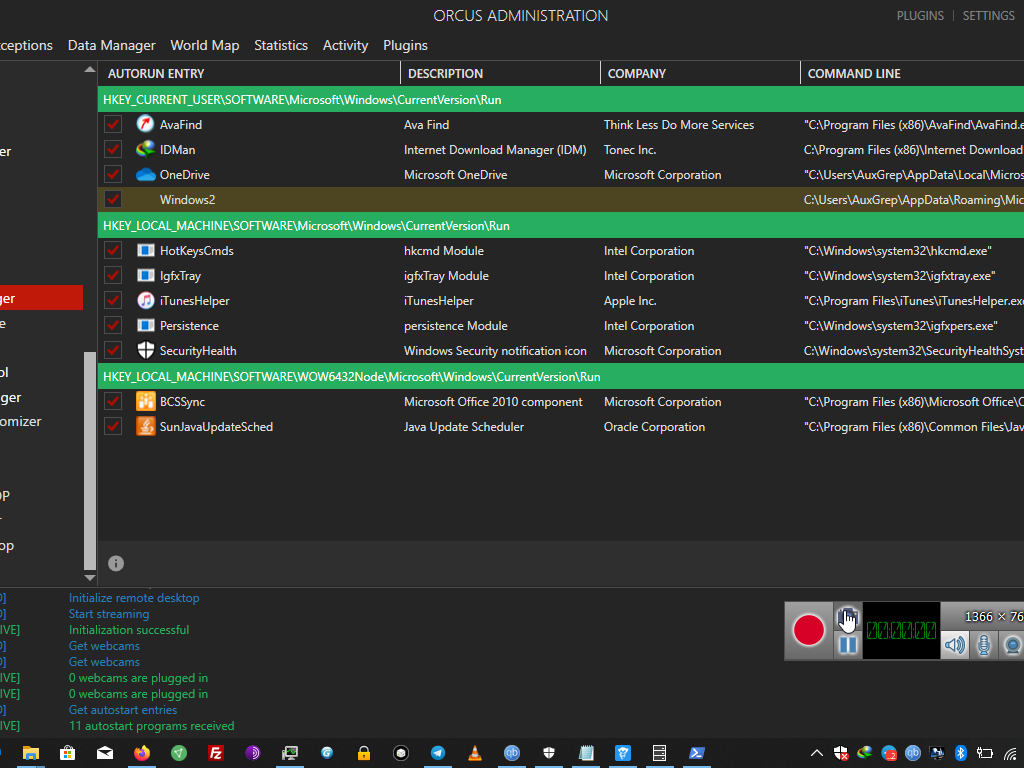
Task: Uncheck the AvaFind autorun entry
Action: (x=113, y=124)
